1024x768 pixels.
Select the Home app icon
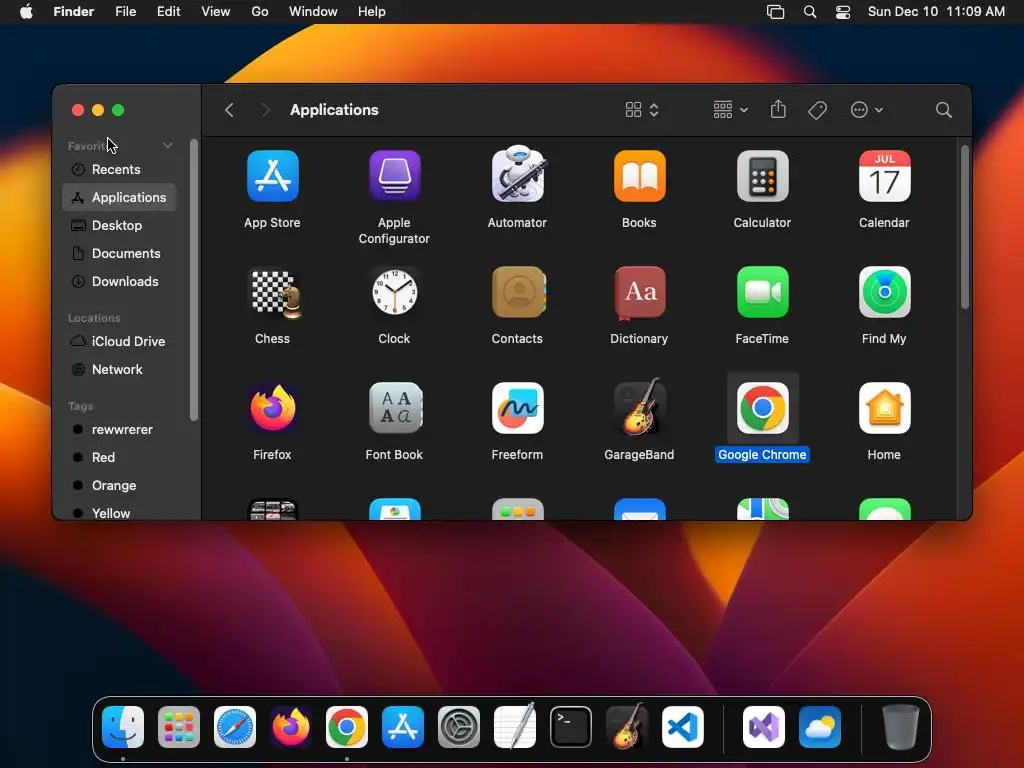[x=884, y=408]
